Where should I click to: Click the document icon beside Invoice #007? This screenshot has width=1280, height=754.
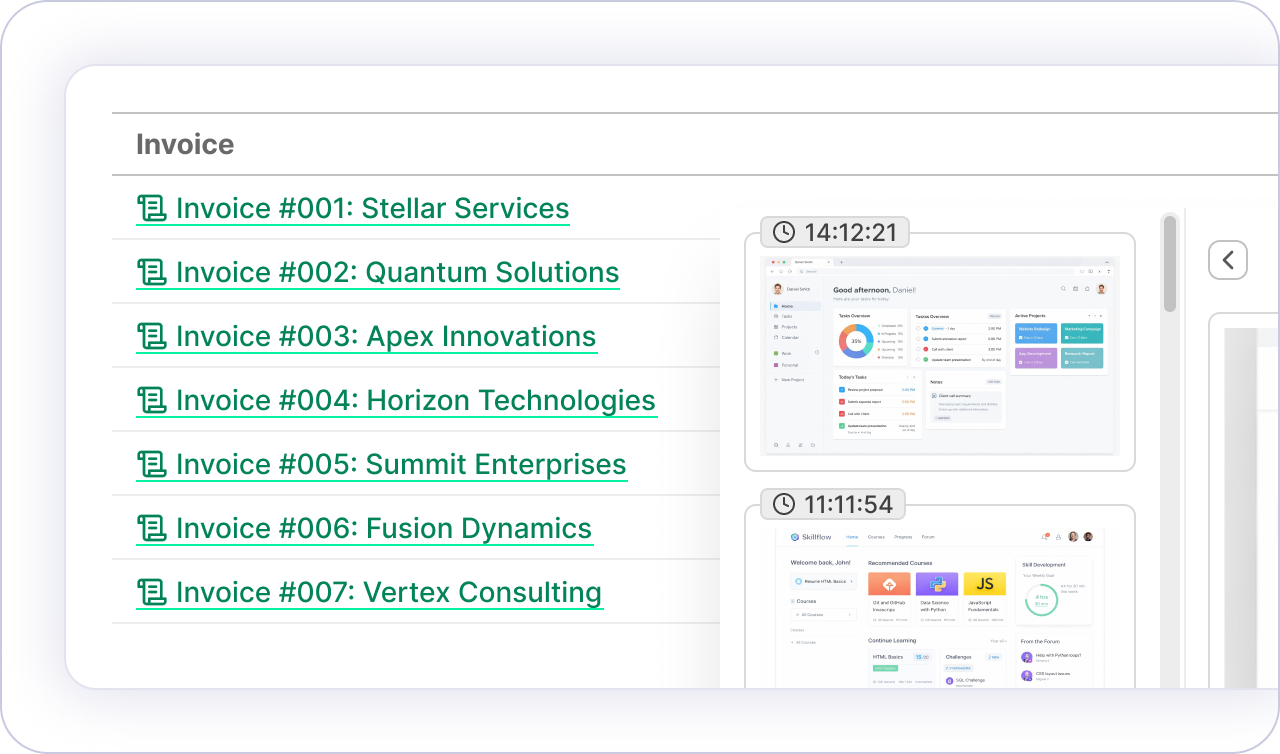coord(151,592)
